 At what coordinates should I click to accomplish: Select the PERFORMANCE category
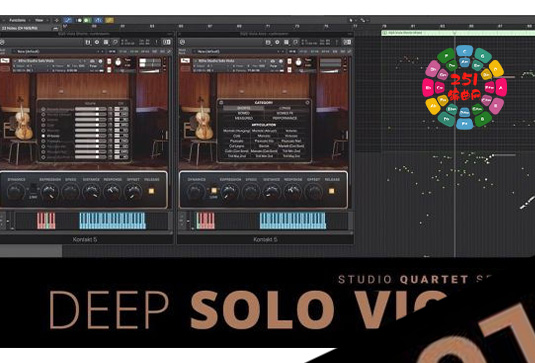click(285, 118)
